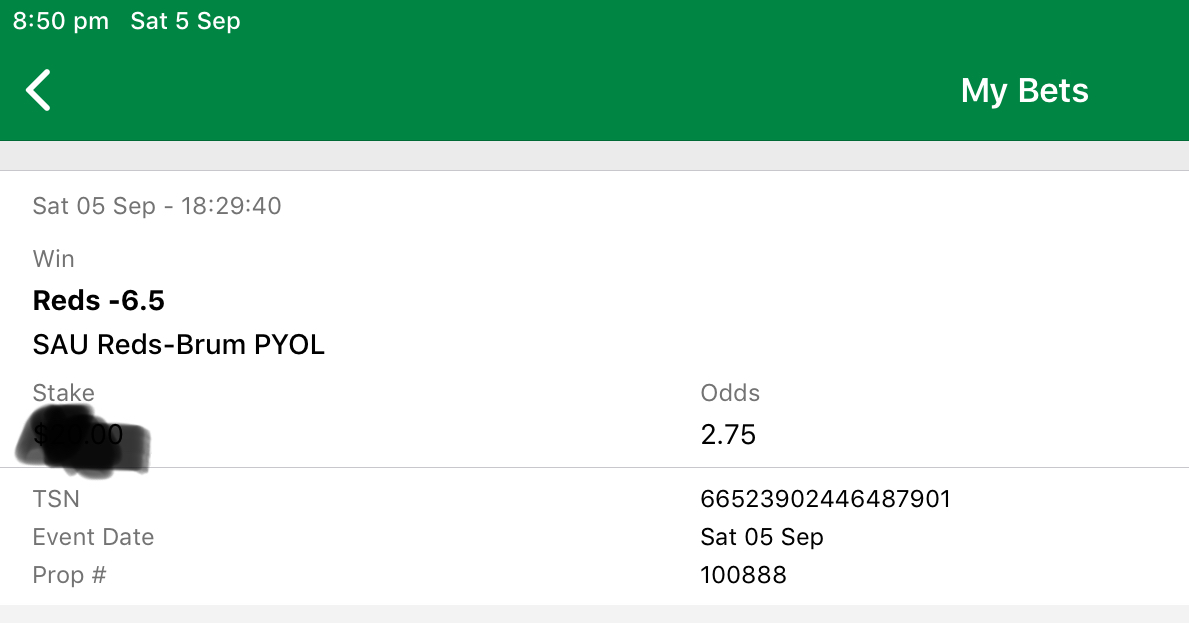Tap the scribbled-out stake amount
The height and width of the screenshot is (623, 1189).
point(82,440)
